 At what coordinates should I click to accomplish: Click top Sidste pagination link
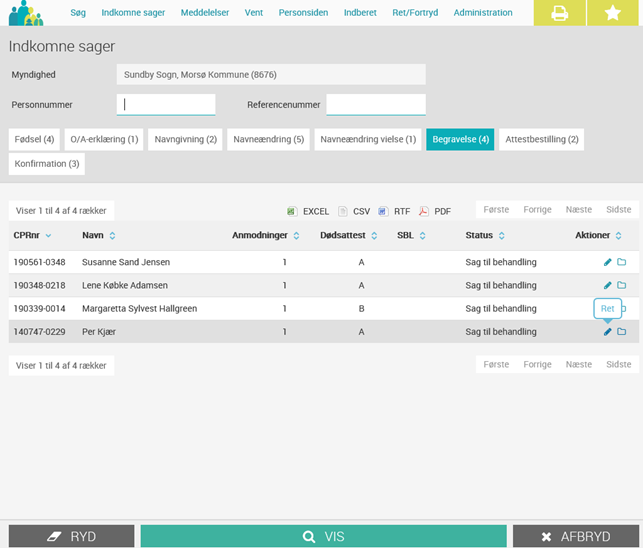coord(618,210)
